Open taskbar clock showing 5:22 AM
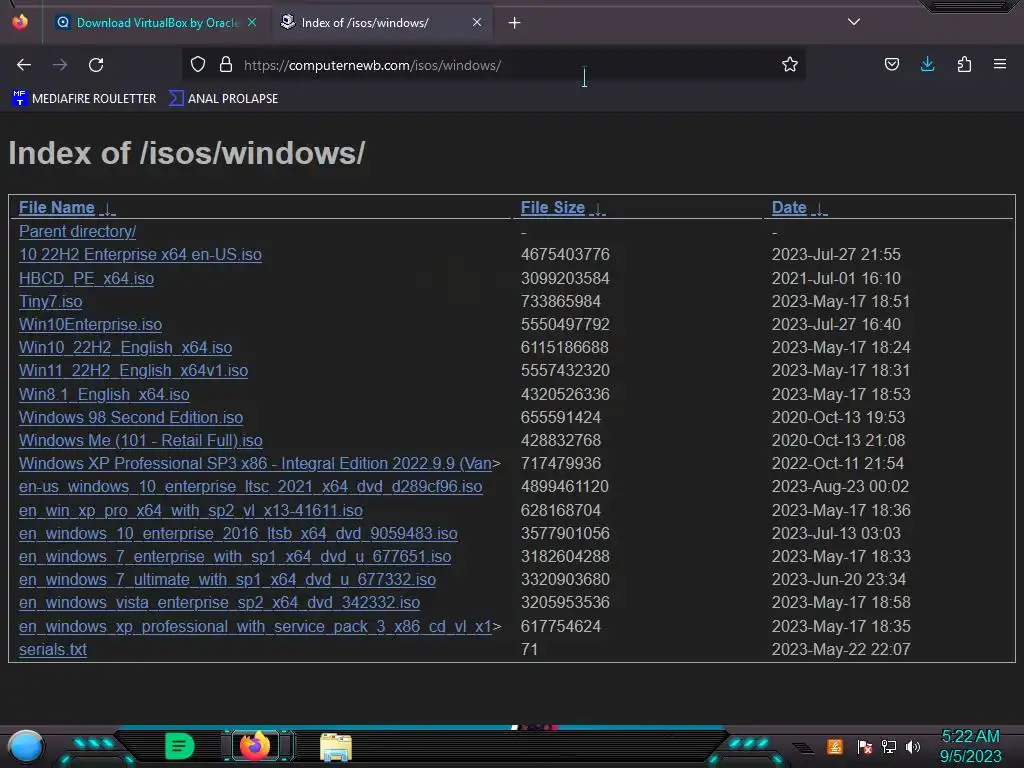The width and height of the screenshot is (1024, 768). (x=970, y=746)
